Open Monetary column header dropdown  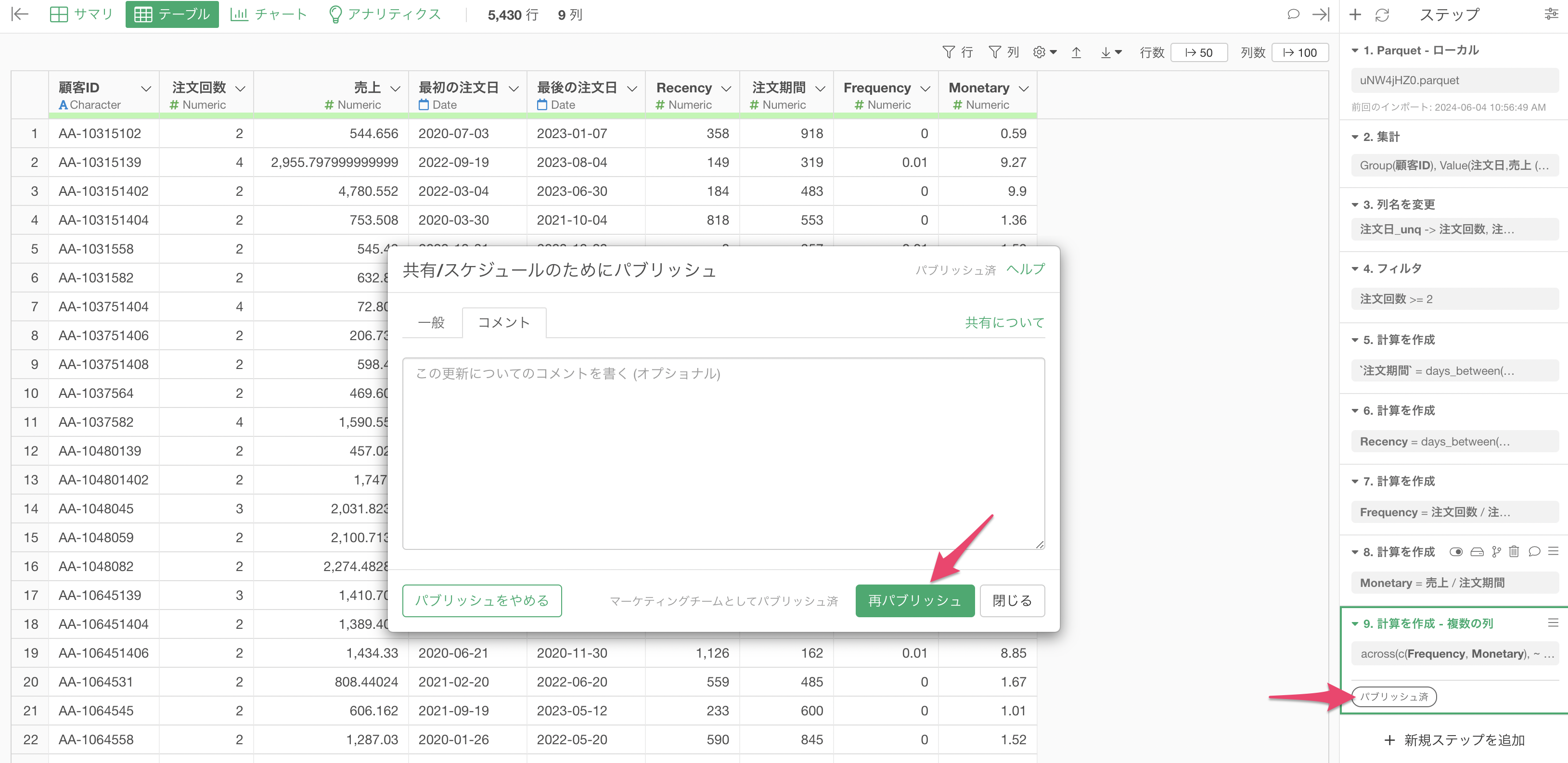point(1024,89)
